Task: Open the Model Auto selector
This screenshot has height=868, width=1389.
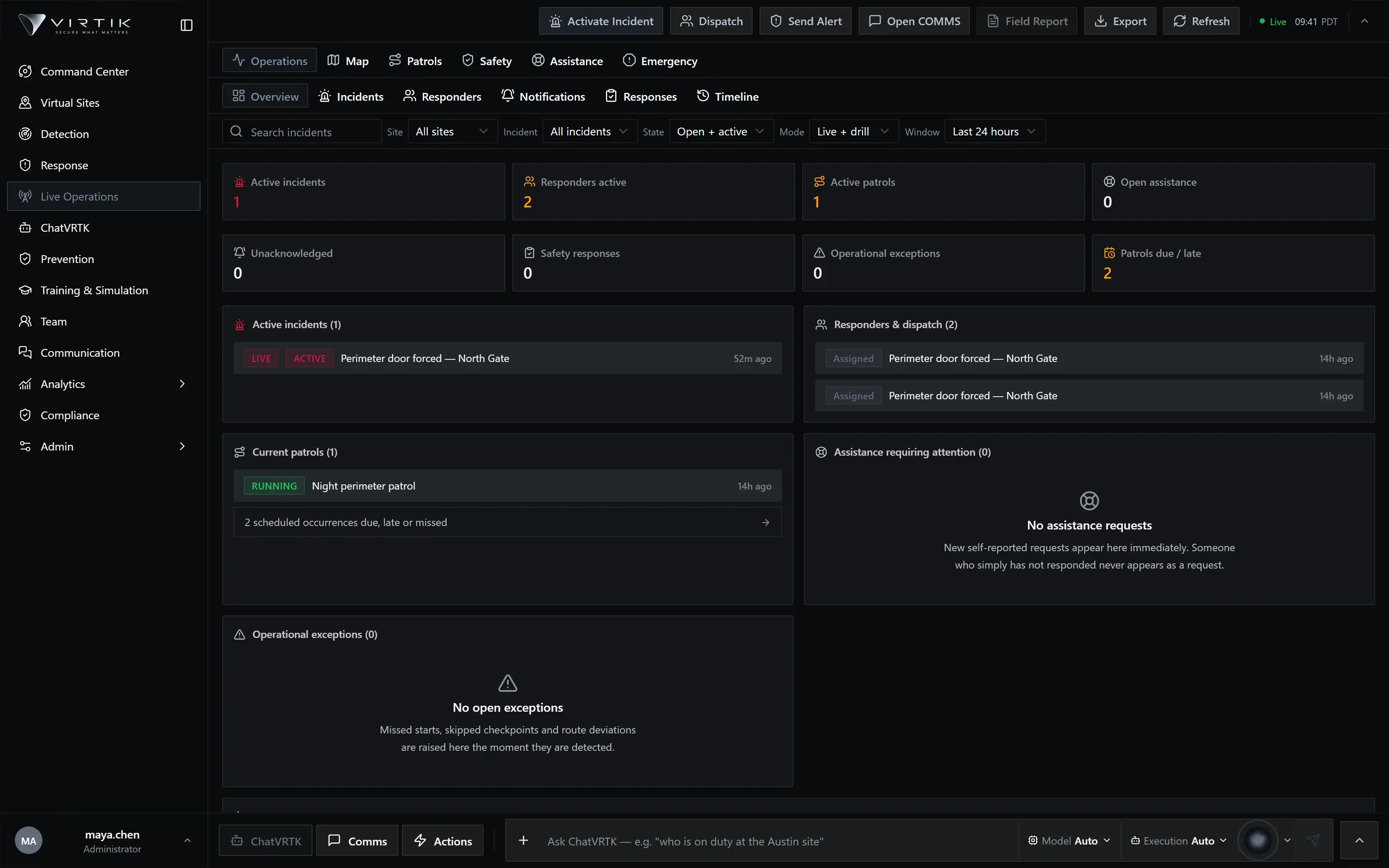Action: (x=1069, y=841)
